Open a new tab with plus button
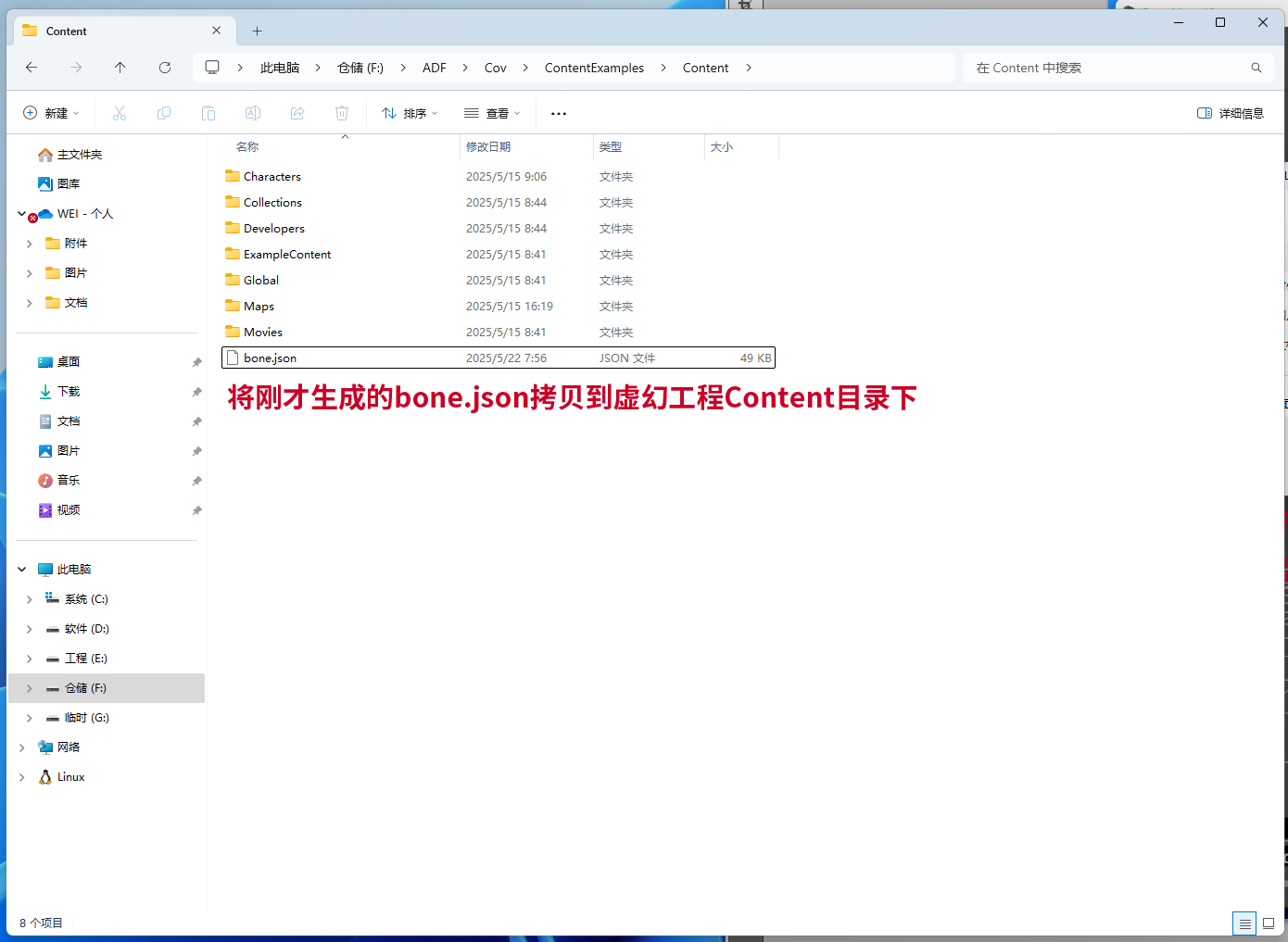This screenshot has width=1288, height=942. tap(258, 31)
